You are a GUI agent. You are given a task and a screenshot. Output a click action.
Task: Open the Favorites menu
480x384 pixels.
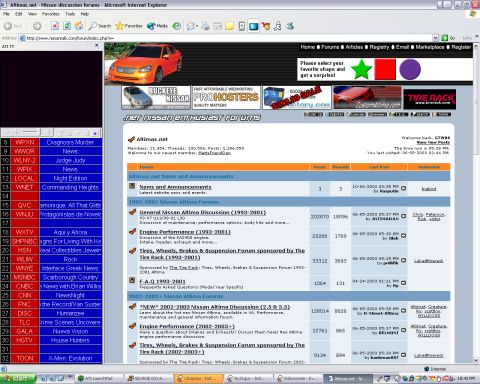[51, 14]
